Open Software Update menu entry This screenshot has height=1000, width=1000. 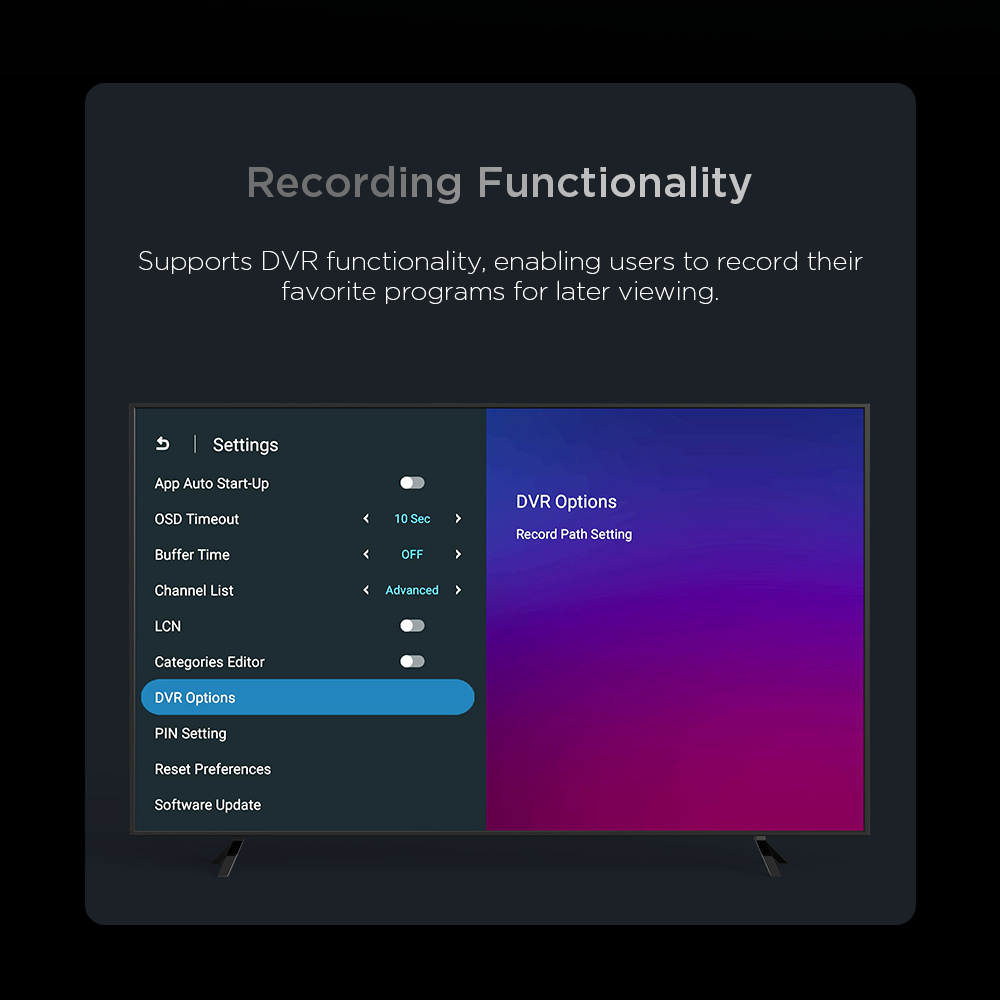[x=207, y=805]
